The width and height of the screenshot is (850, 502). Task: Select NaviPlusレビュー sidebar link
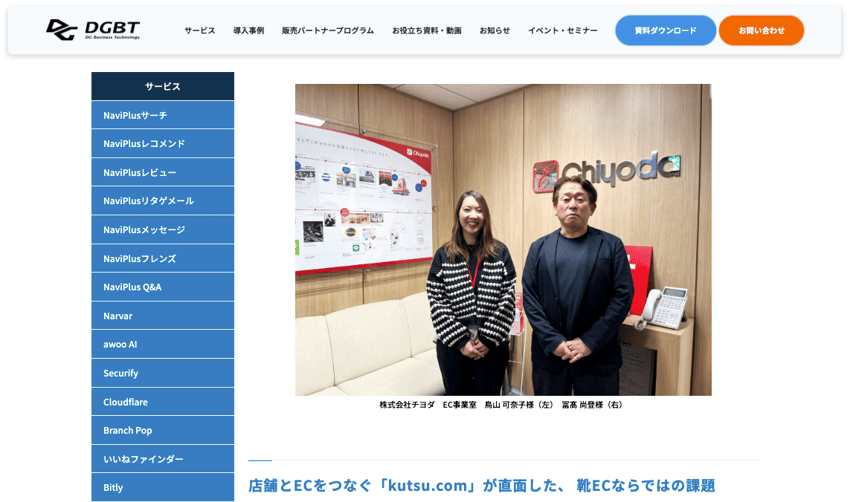click(163, 172)
